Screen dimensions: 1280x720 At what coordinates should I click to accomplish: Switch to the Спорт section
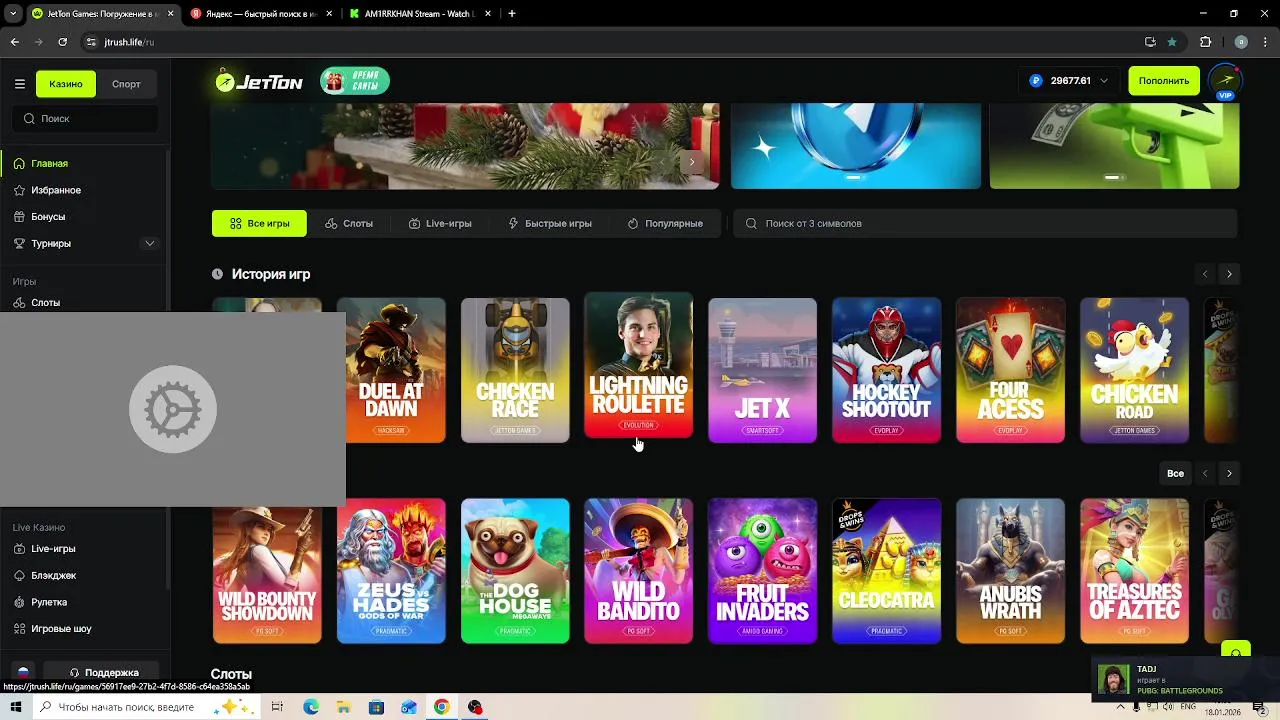[x=126, y=84]
